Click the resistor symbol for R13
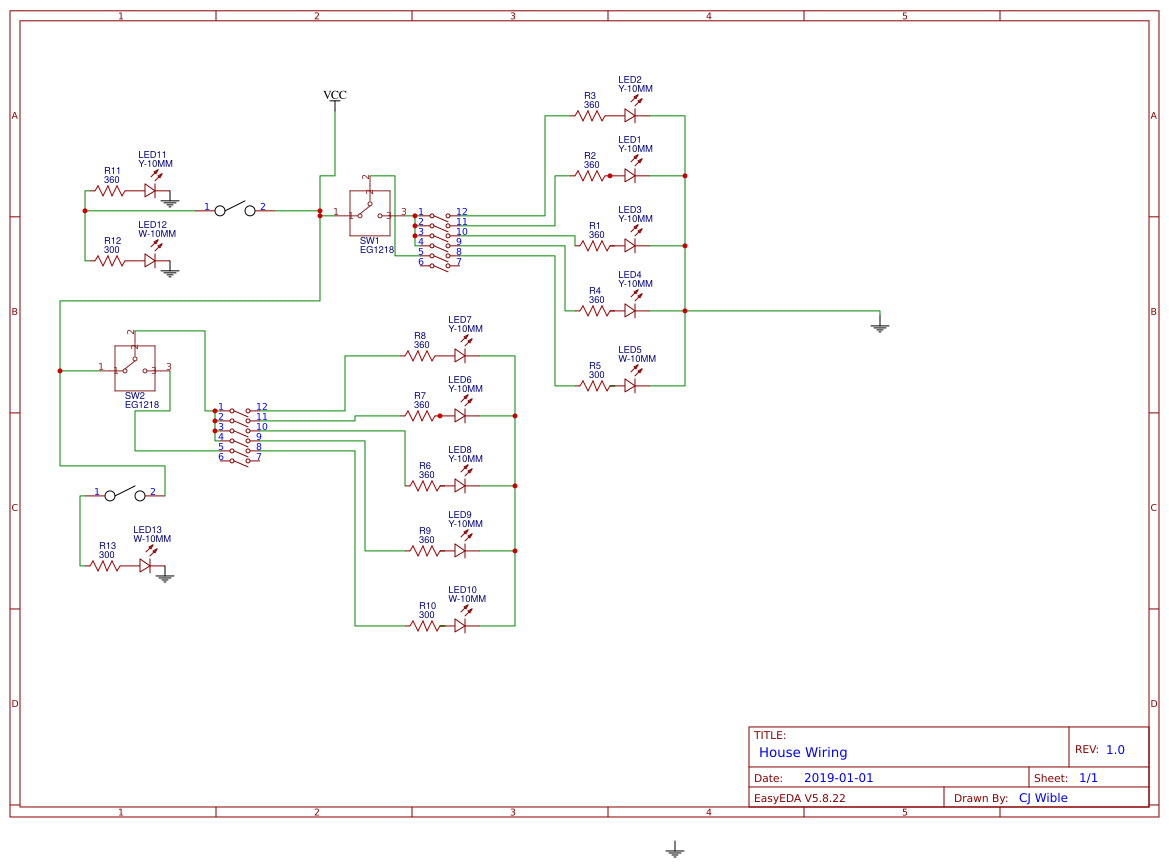This screenshot has height=867, width=1169. (105, 563)
